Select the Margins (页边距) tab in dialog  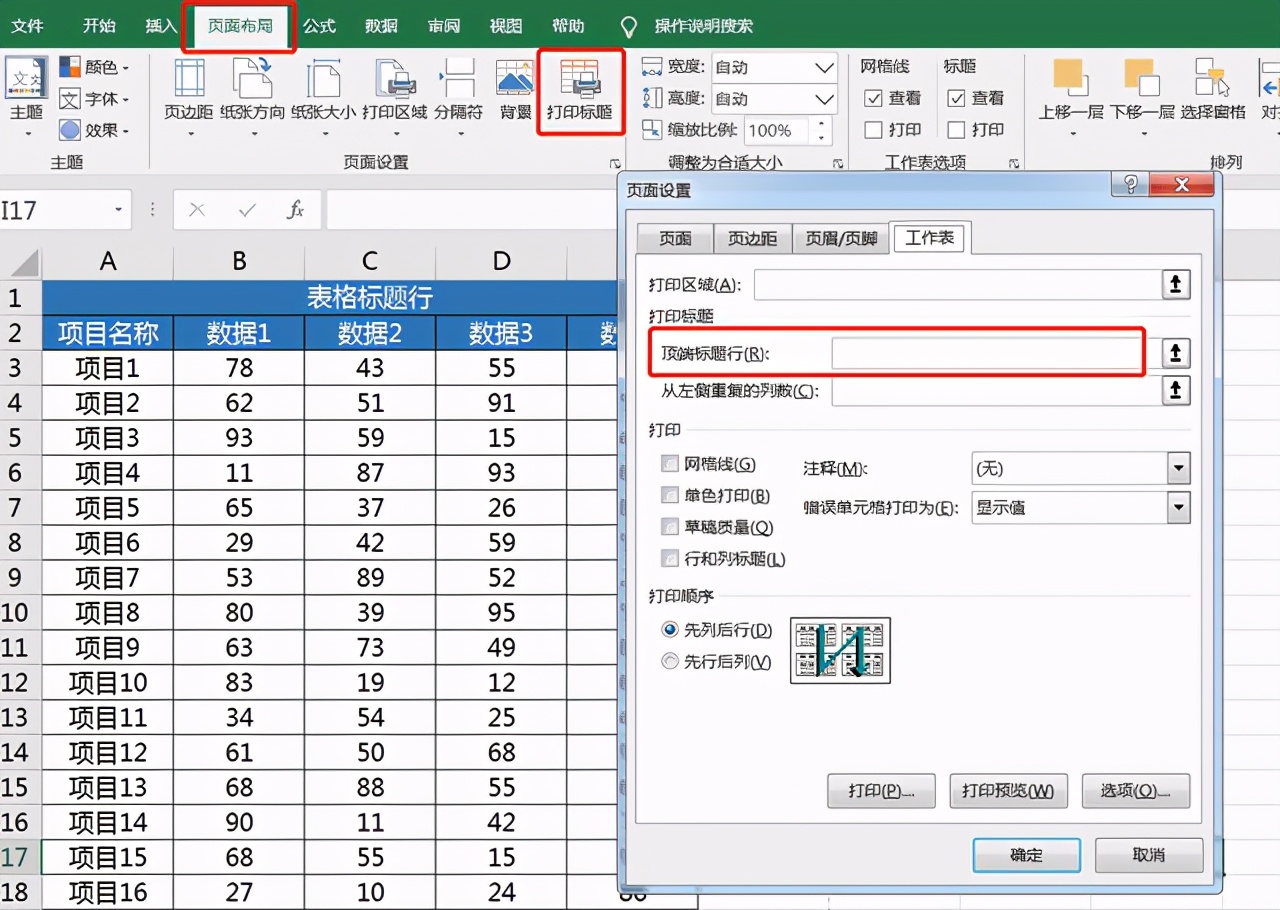pyautogui.click(x=752, y=238)
